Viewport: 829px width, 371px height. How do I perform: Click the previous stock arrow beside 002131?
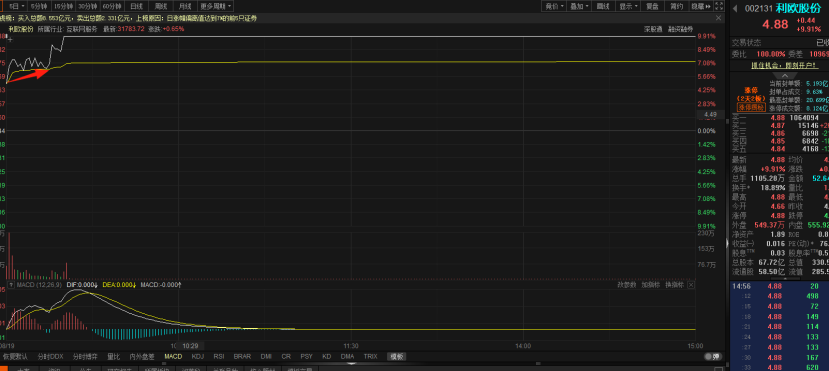734,8
